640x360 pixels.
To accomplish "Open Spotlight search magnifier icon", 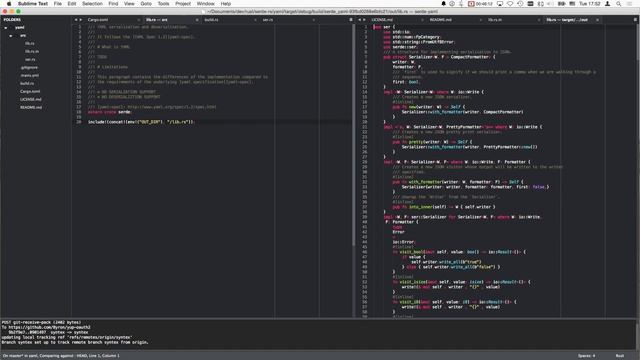I will pos(619,4).
